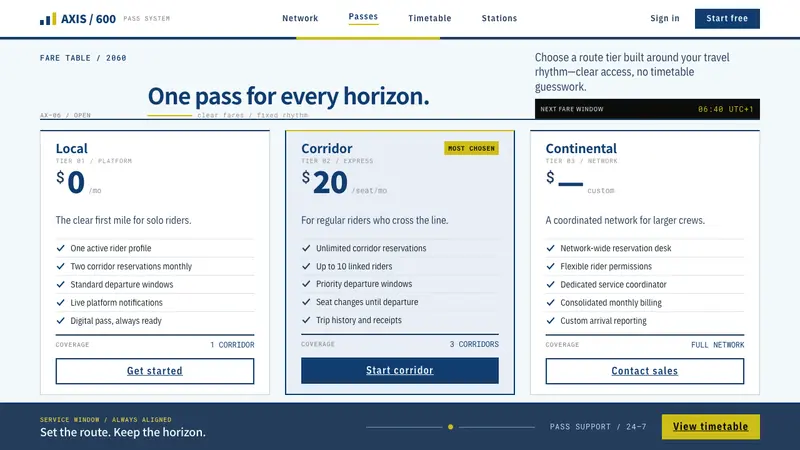
Task: Click checkmark beside Trip history and receipts
Action: click(x=306, y=320)
